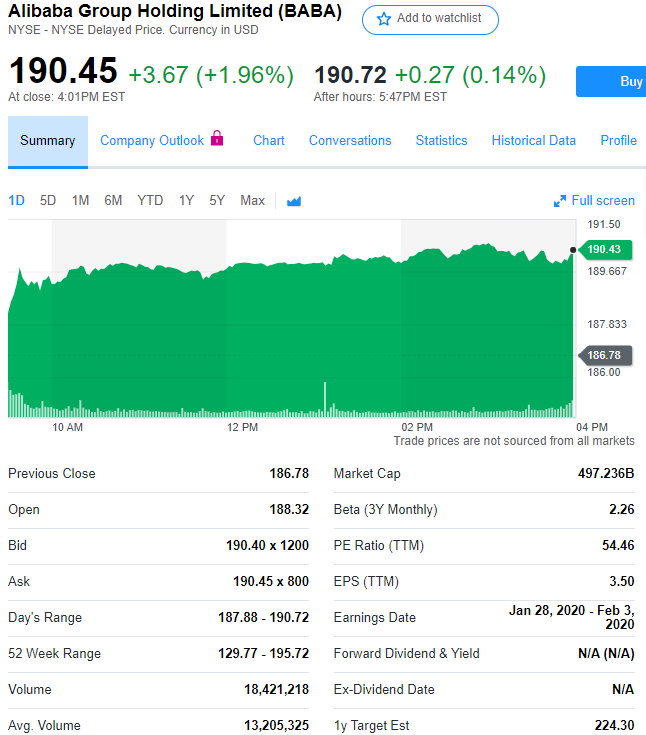646x735 pixels.
Task: Open the Summary tab
Action: pos(48,141)
